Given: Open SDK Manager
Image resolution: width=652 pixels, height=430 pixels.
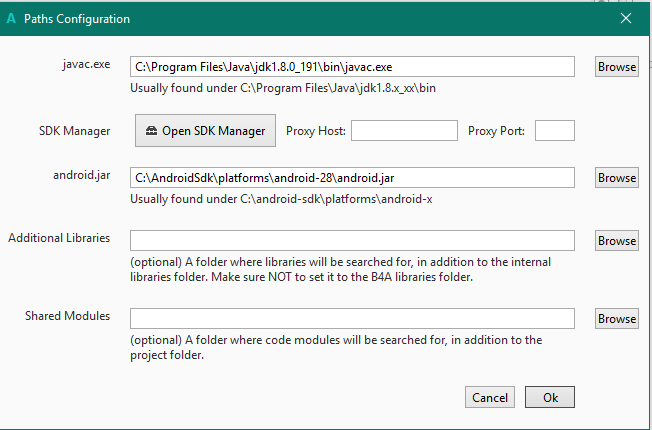Looking at the screenshot, I should coord(206,130).
